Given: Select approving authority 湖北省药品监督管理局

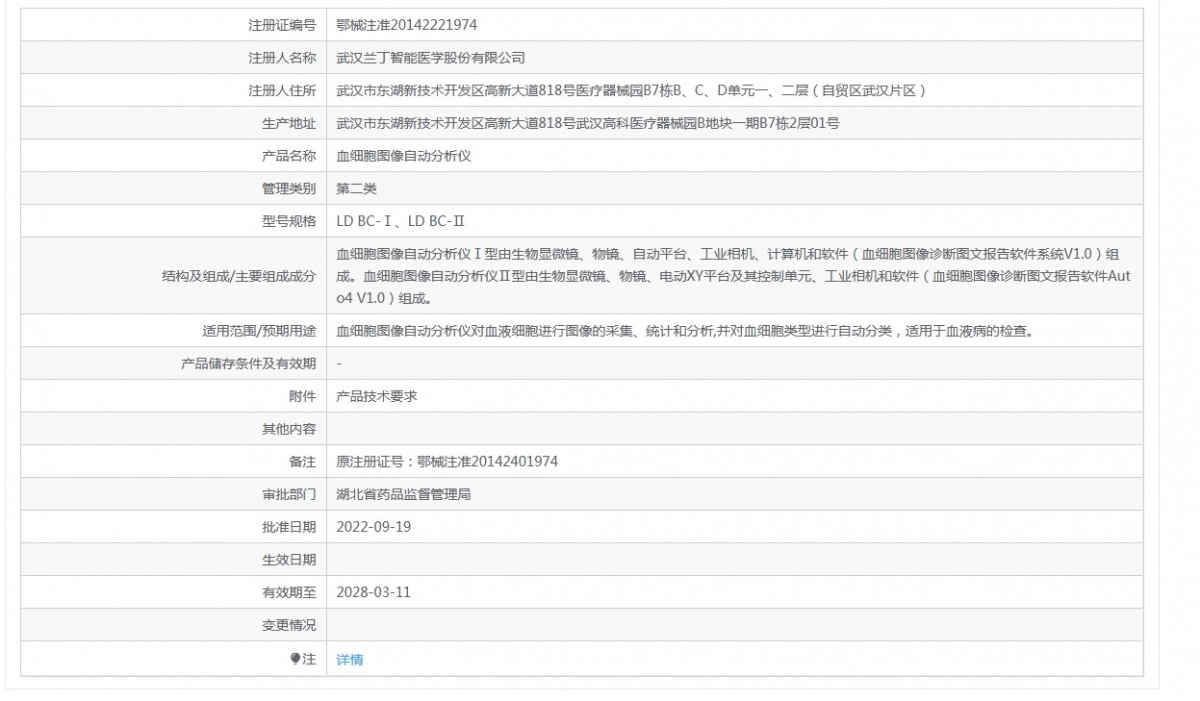Looking at the screenshot, I should tap(404, 495).
